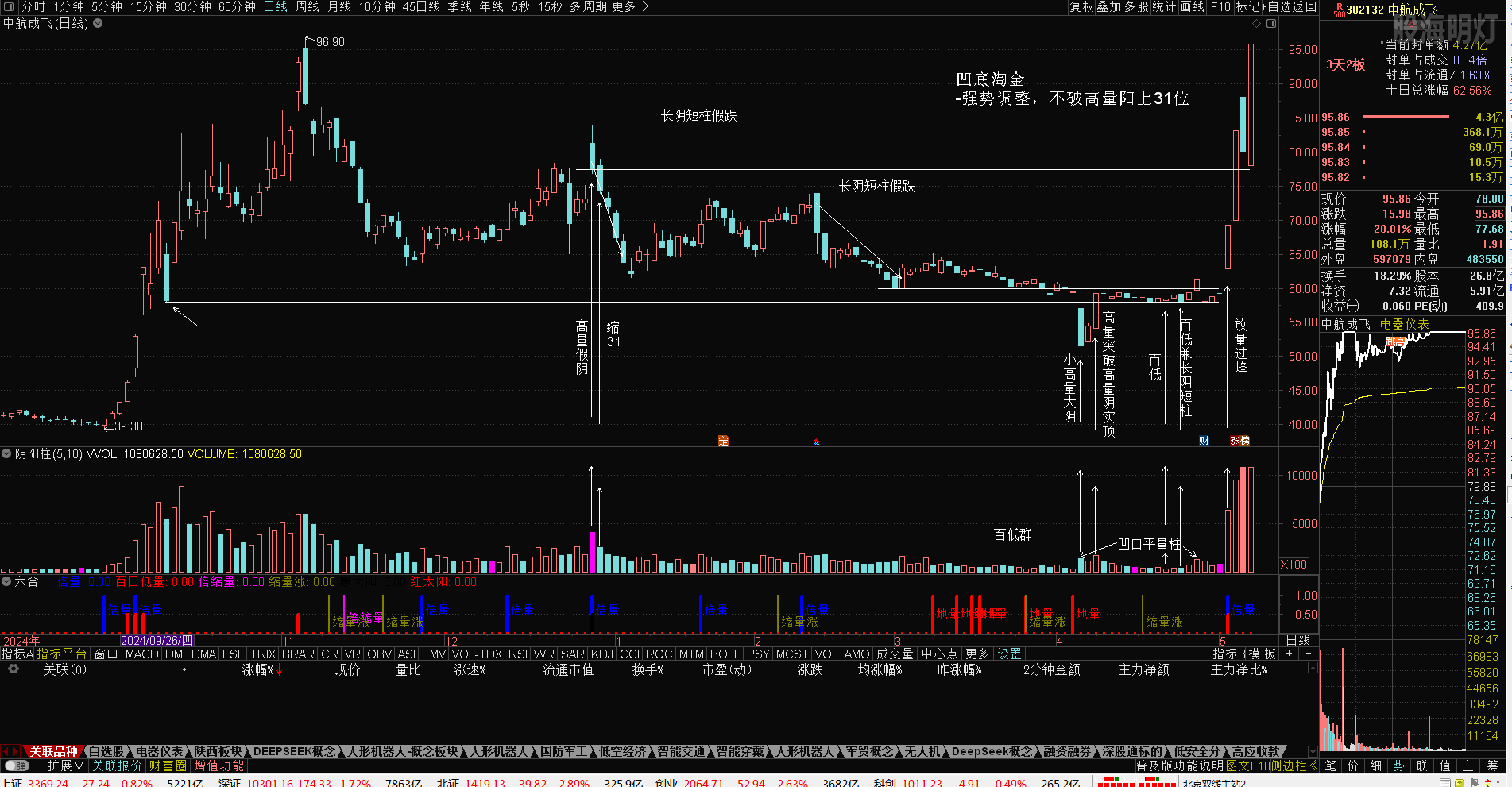Switch to the 周线 weekly tab
This screenshot has width=1512, height=787.
pyautogui.click(x=307, y=6)
